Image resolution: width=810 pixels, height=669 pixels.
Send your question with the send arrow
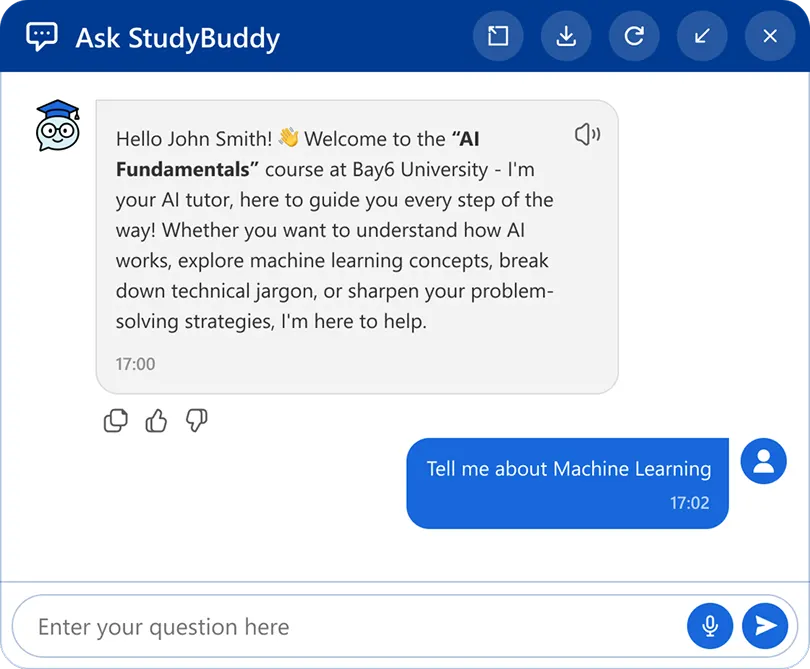coord(766,626)
